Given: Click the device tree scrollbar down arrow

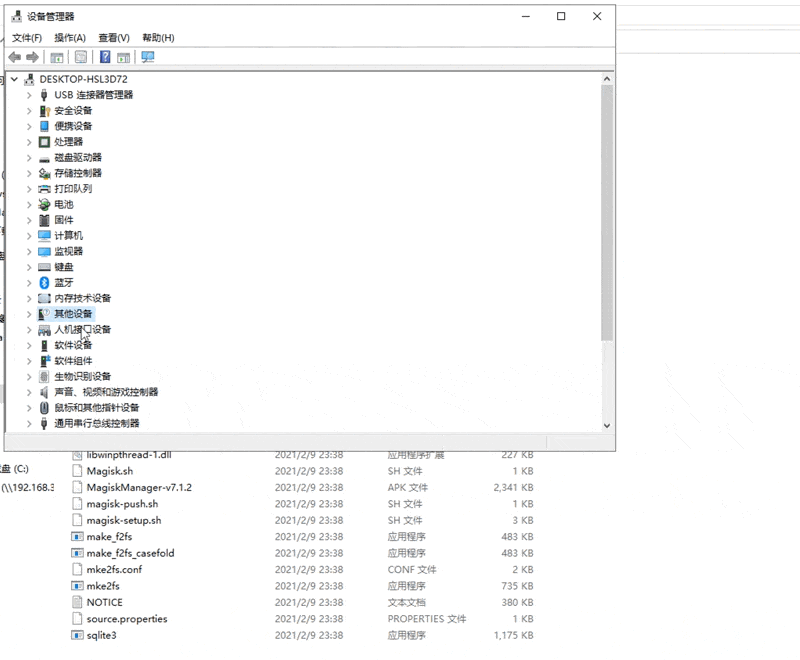Looking at the screenshot, I should [x=607, y=425].
